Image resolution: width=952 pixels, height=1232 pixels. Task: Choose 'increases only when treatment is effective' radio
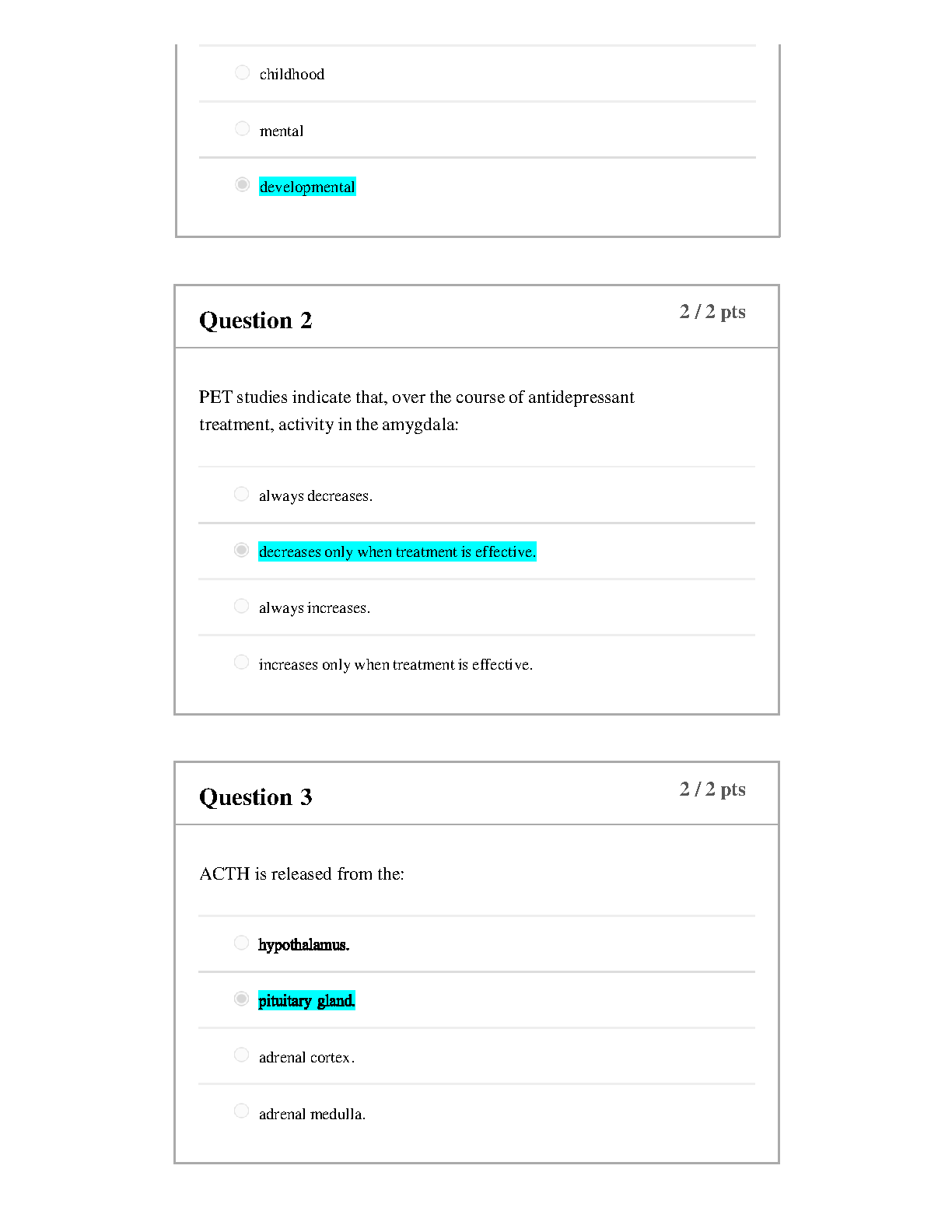tap(241, 662)
